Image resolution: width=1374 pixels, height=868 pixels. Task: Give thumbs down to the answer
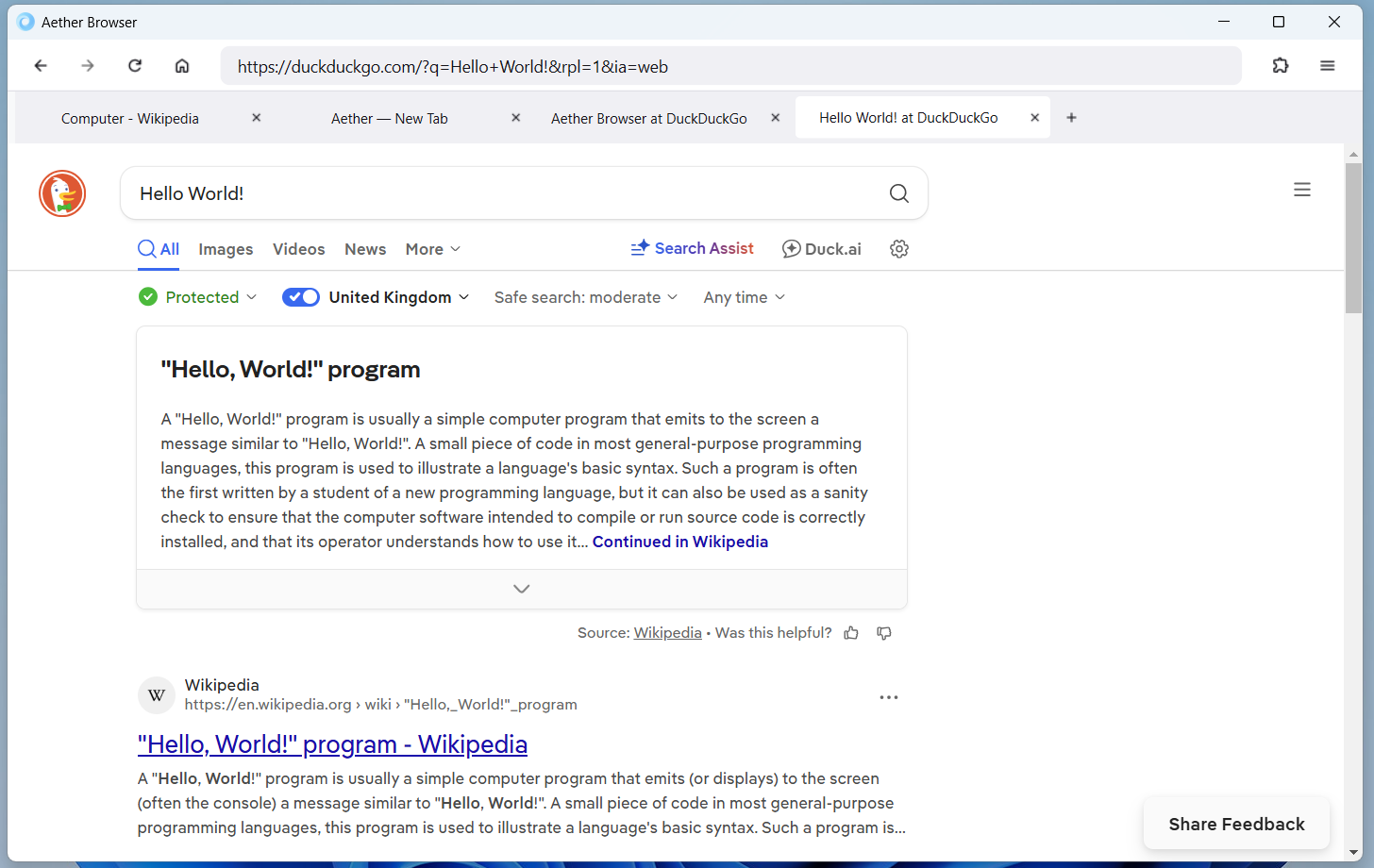[x=884, y=633]
